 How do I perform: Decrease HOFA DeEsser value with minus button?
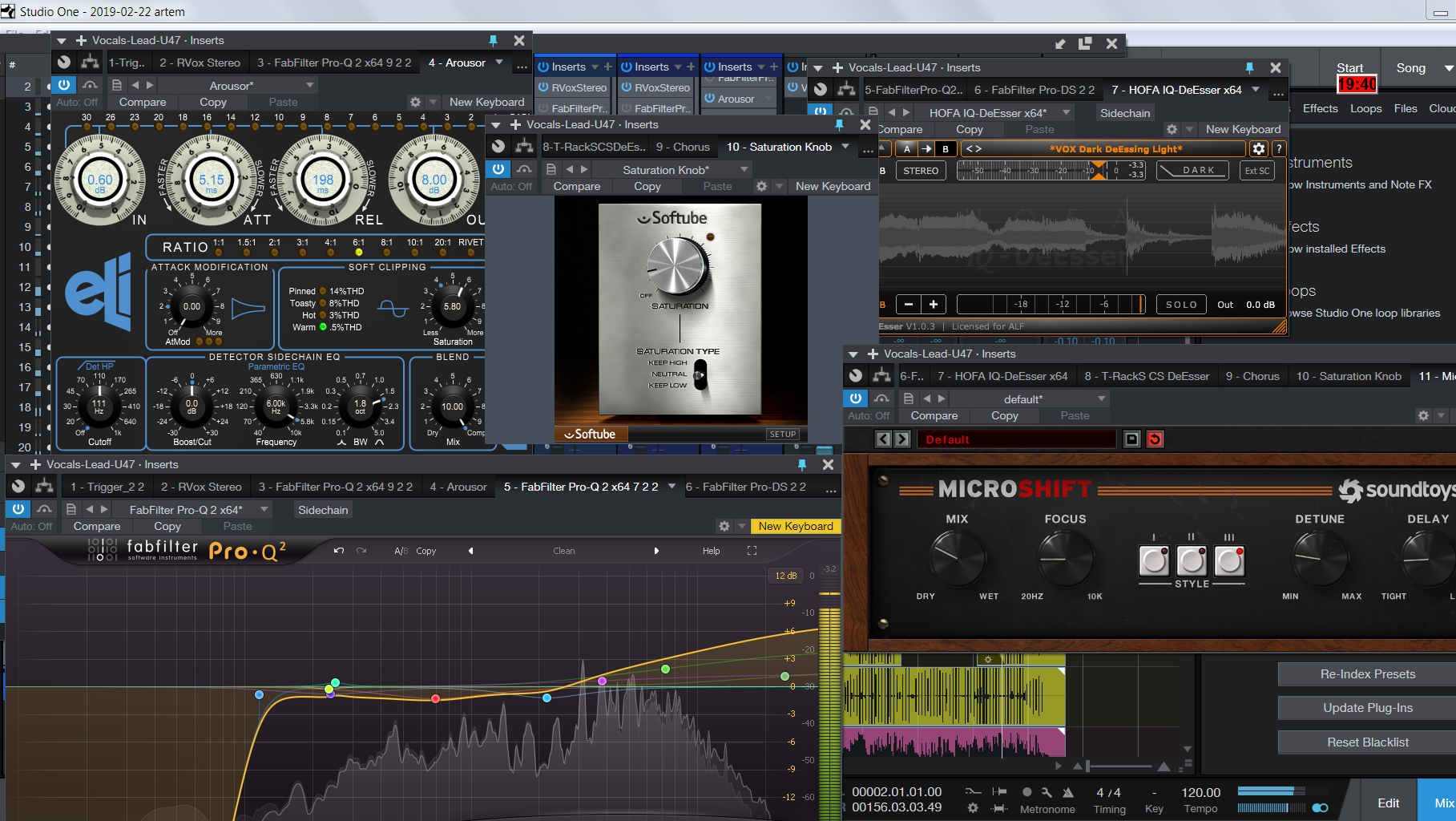(908, 304)
